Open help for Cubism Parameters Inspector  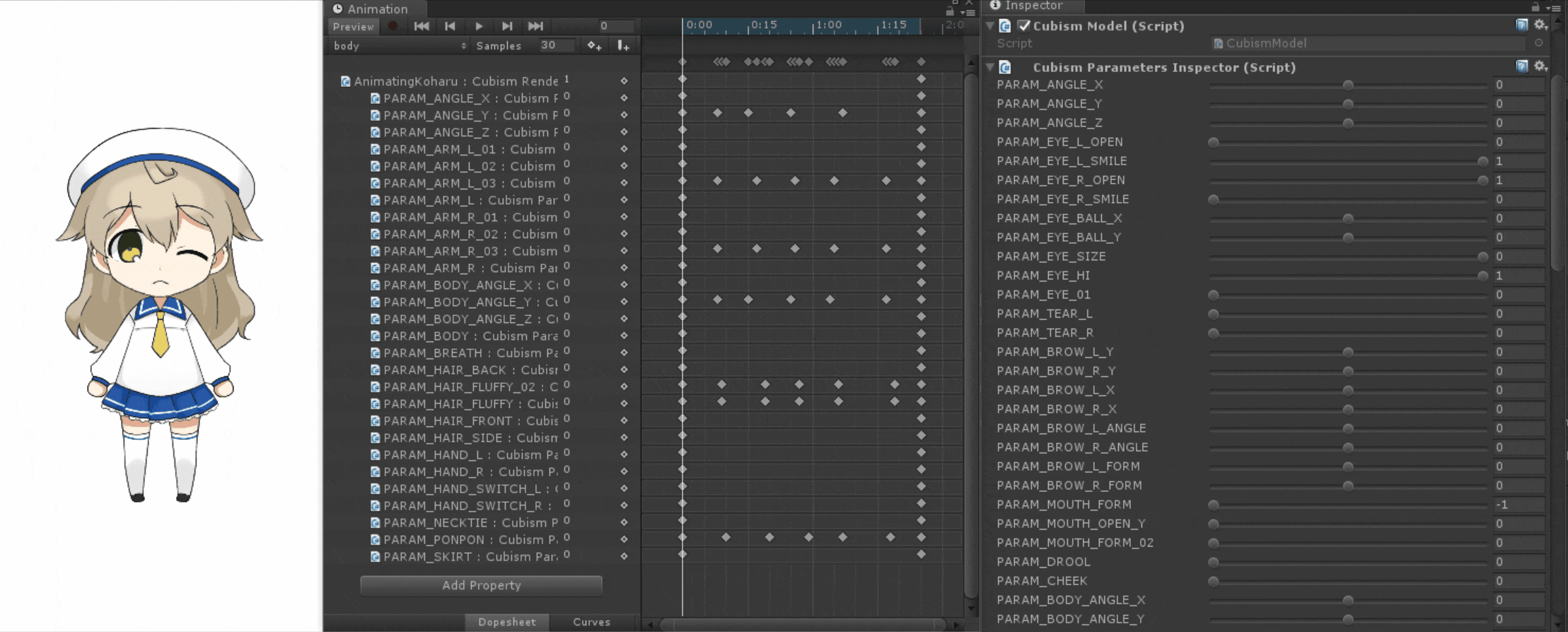(x=1522, y=66)
